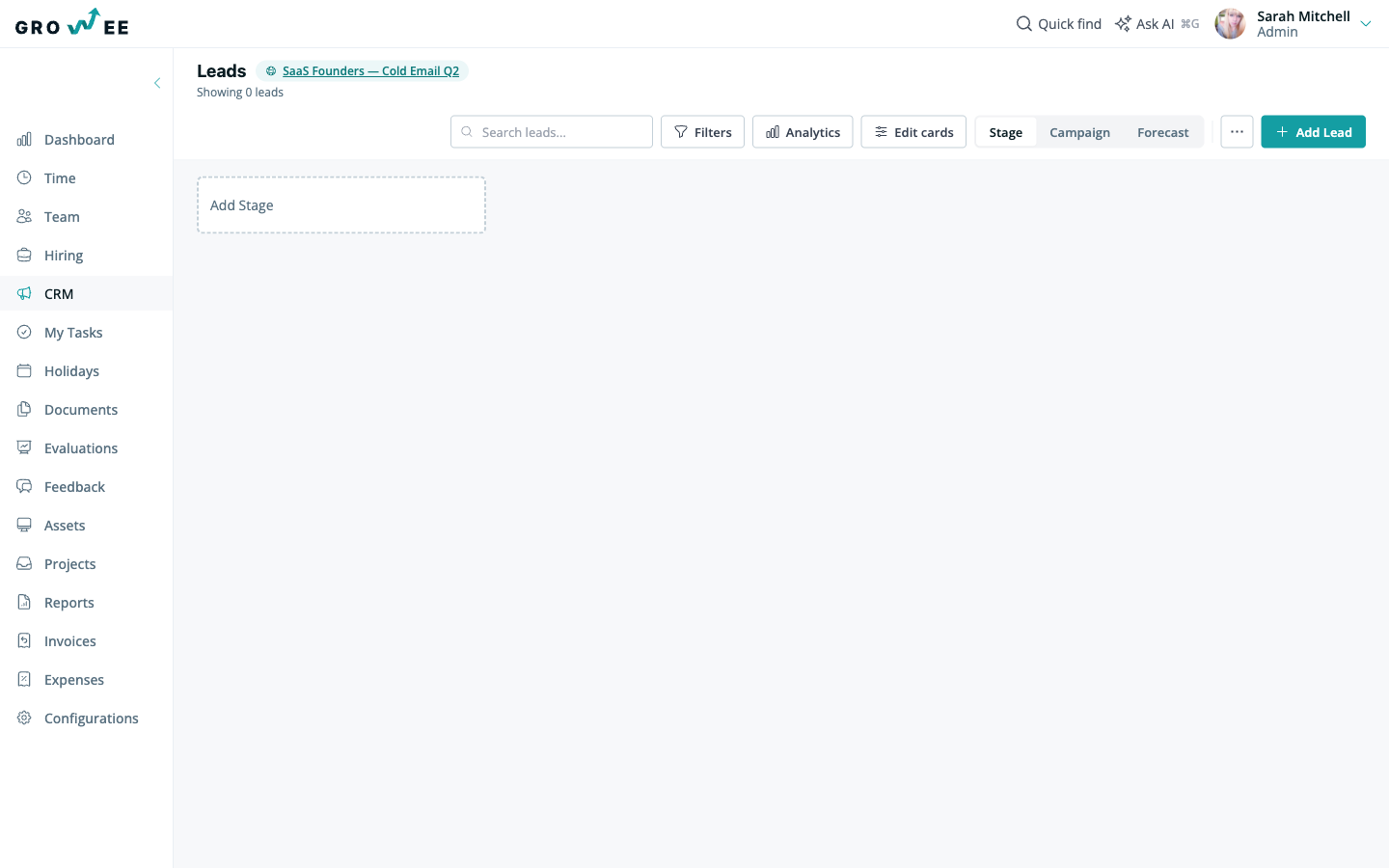1389x868 pixels.
Task: Switch to the Forecast view tab
Action: pyautogui.click(x=1162, y=132)
